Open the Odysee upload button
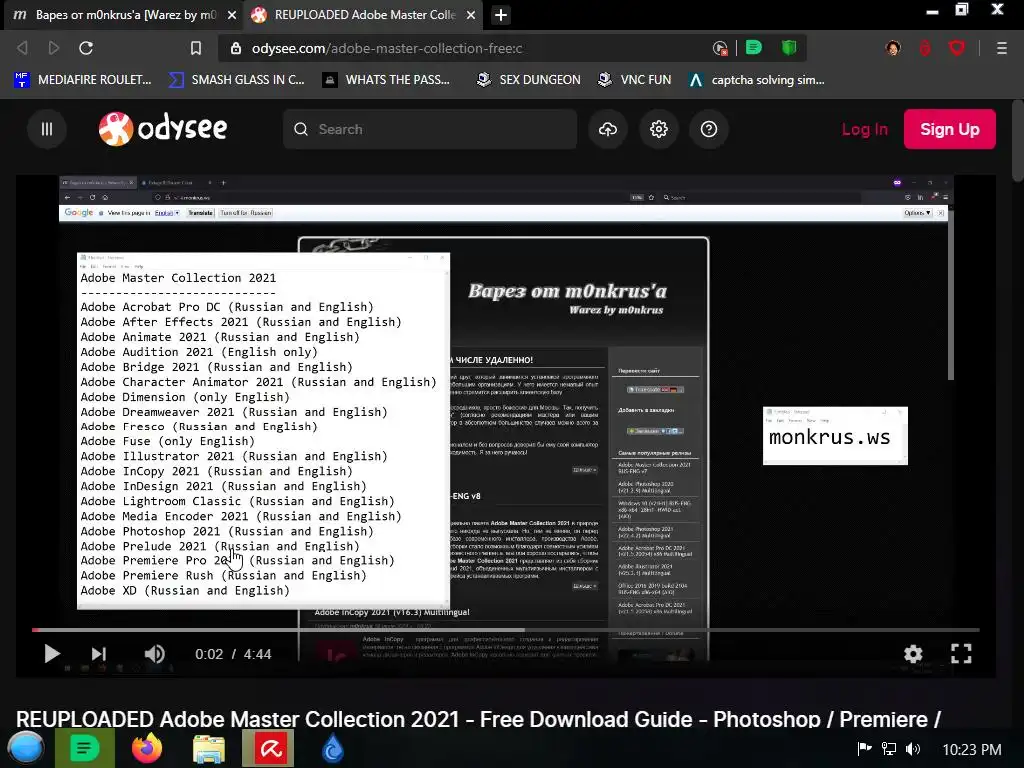 (608, 129)
